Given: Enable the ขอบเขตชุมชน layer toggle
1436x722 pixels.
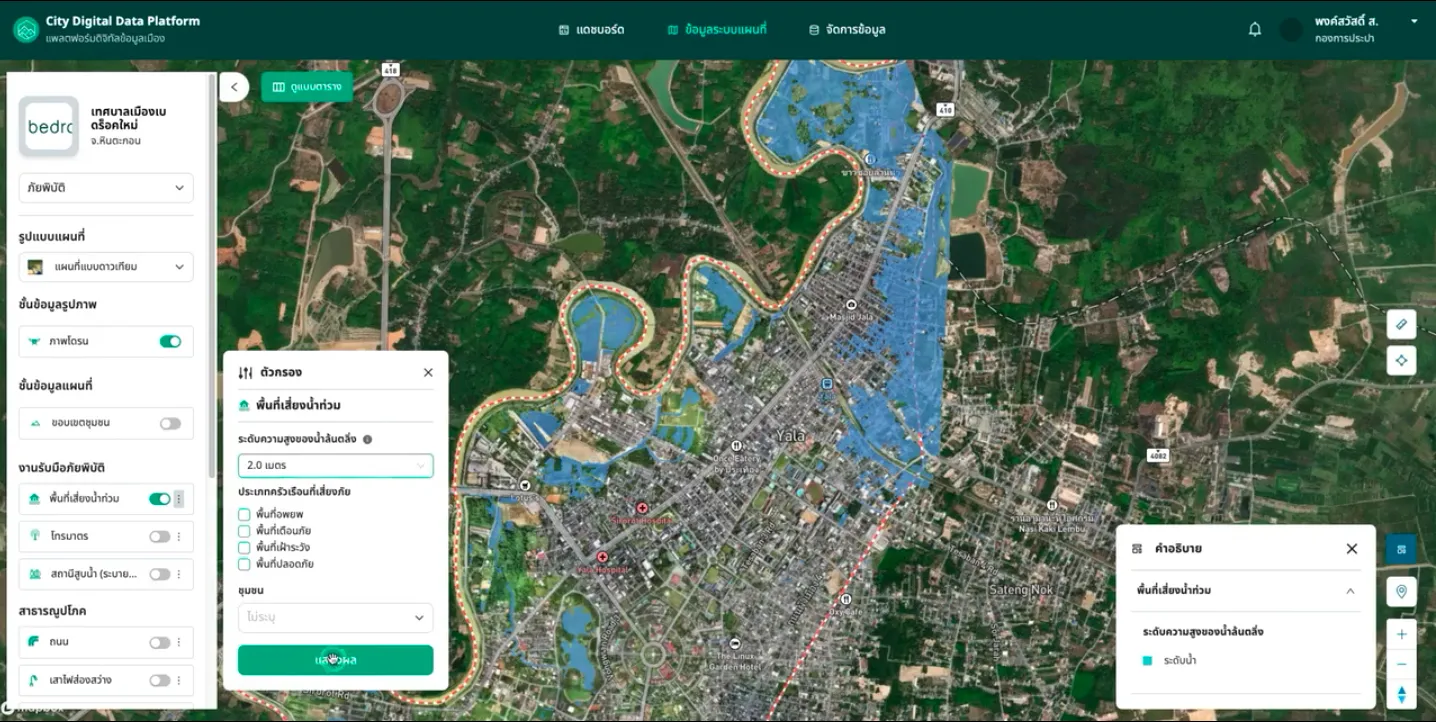Looking at the screenshot, I should (170, 423).
